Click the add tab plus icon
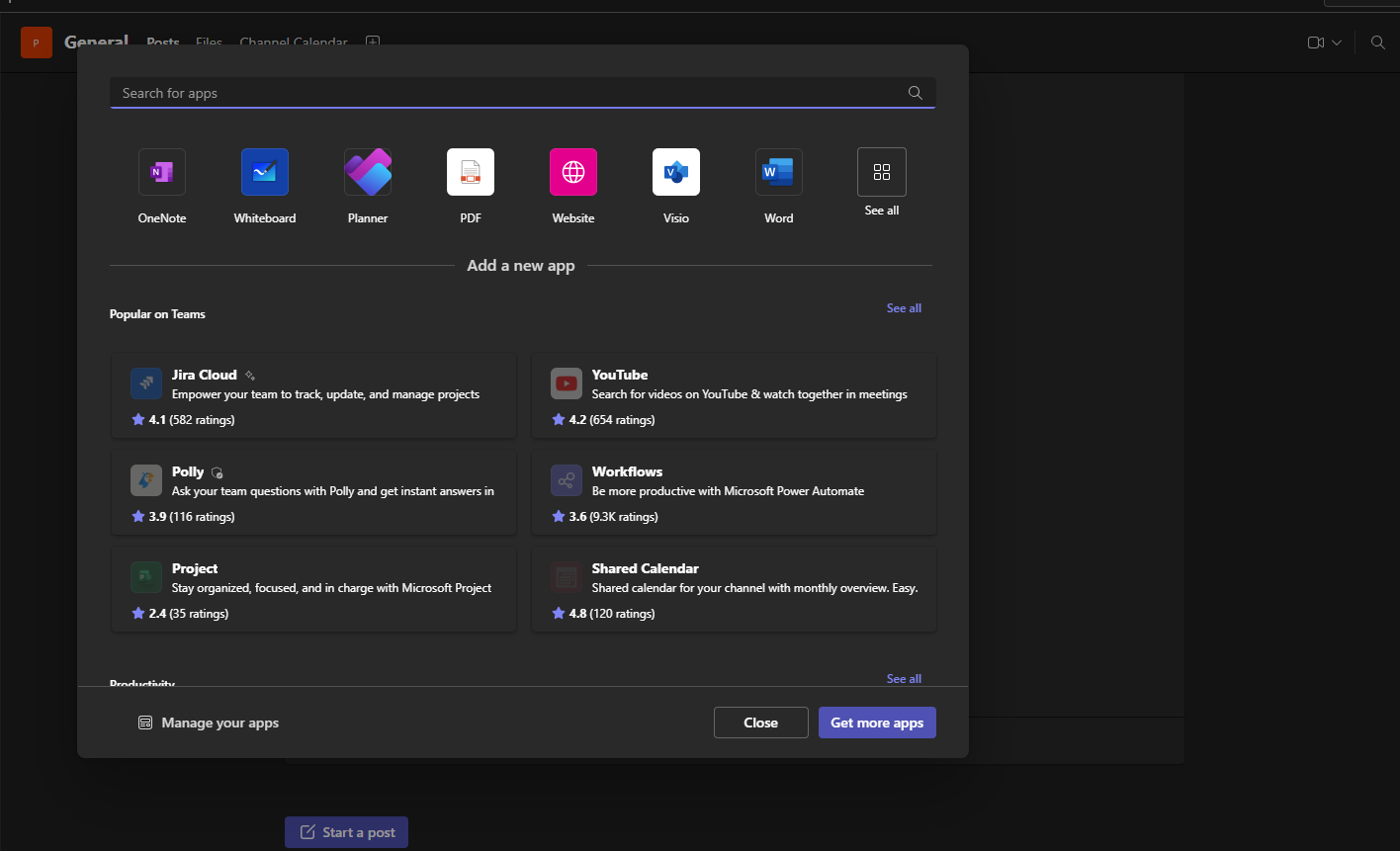Image resolution: width=1400 pixels, height=851 pixels. 373,43
